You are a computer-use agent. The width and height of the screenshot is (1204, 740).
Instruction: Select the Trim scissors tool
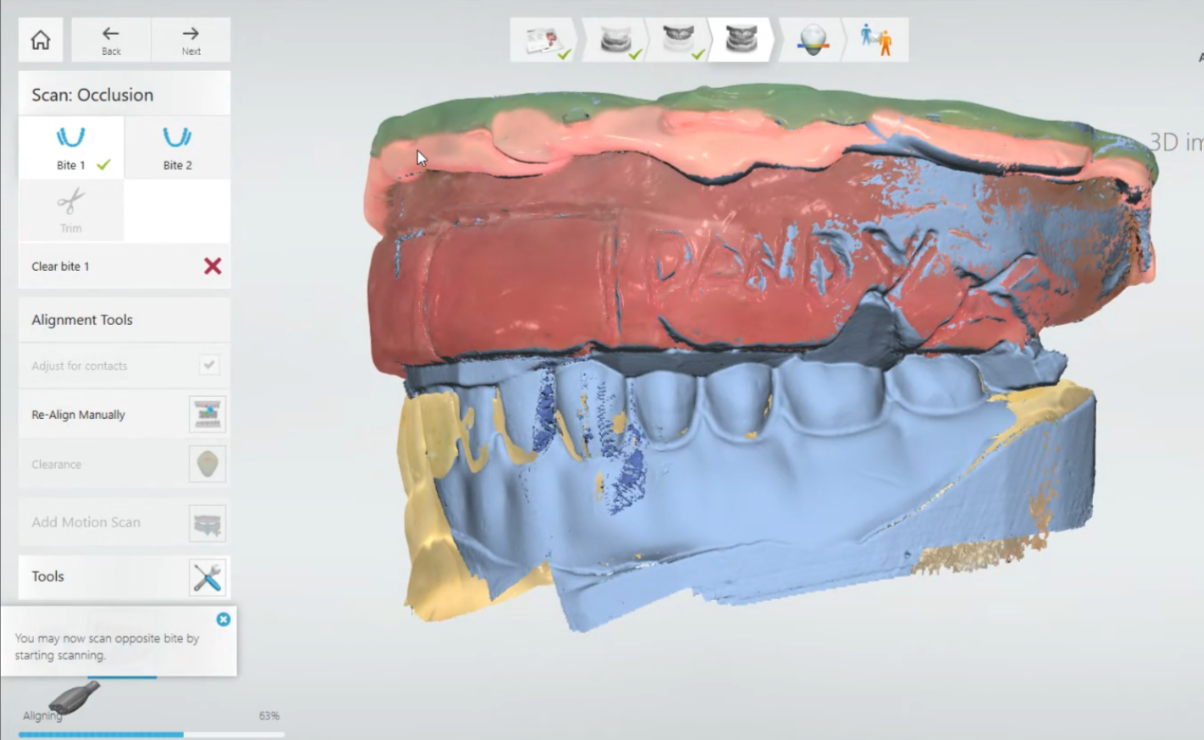coord(71,210)
